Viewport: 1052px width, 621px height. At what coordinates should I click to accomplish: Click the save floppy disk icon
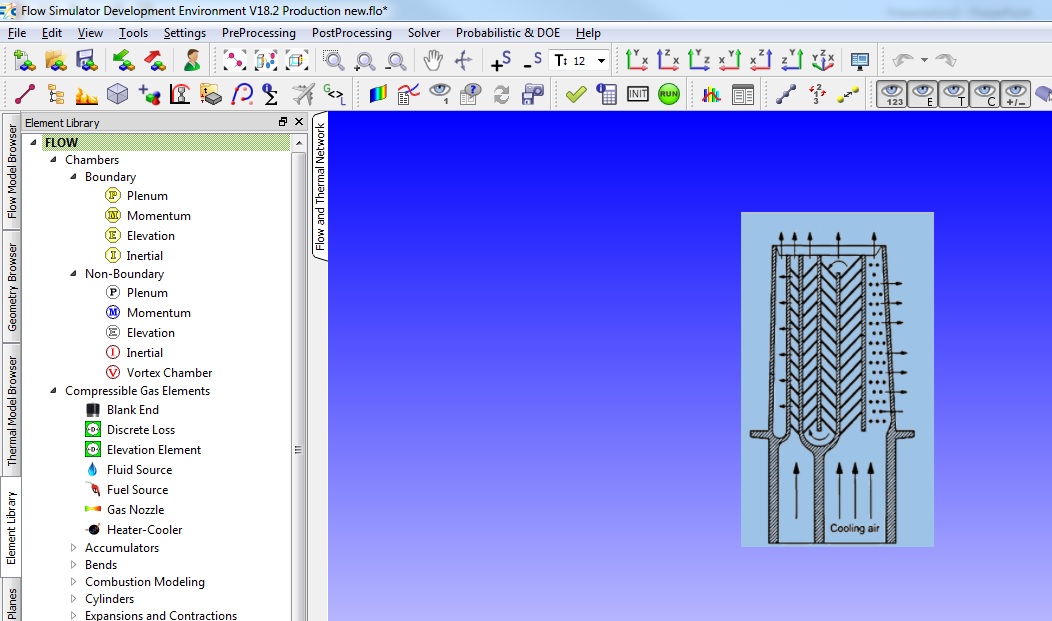pyautogui.click(x=86, y=61)
